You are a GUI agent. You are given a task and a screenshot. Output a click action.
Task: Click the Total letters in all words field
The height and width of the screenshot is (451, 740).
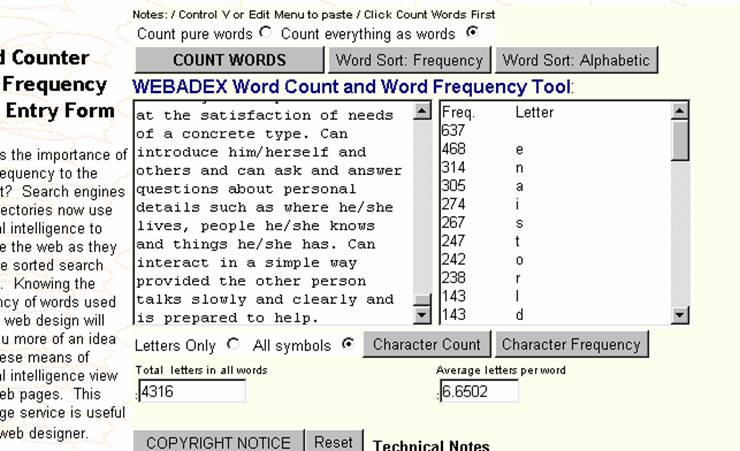coord(192,391)
